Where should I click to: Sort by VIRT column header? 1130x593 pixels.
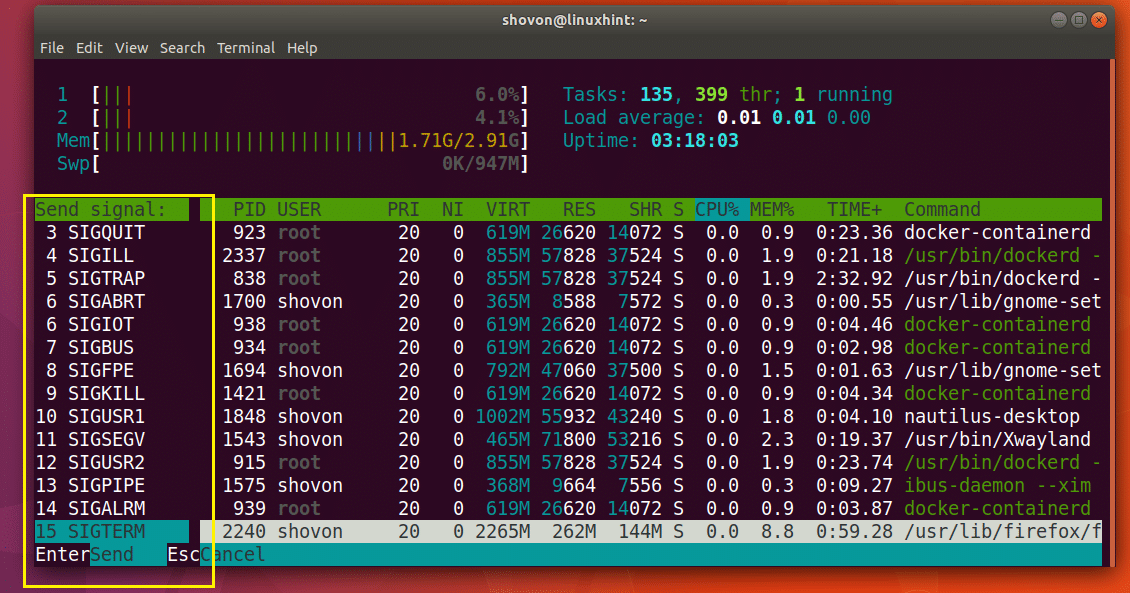[507, 210]
